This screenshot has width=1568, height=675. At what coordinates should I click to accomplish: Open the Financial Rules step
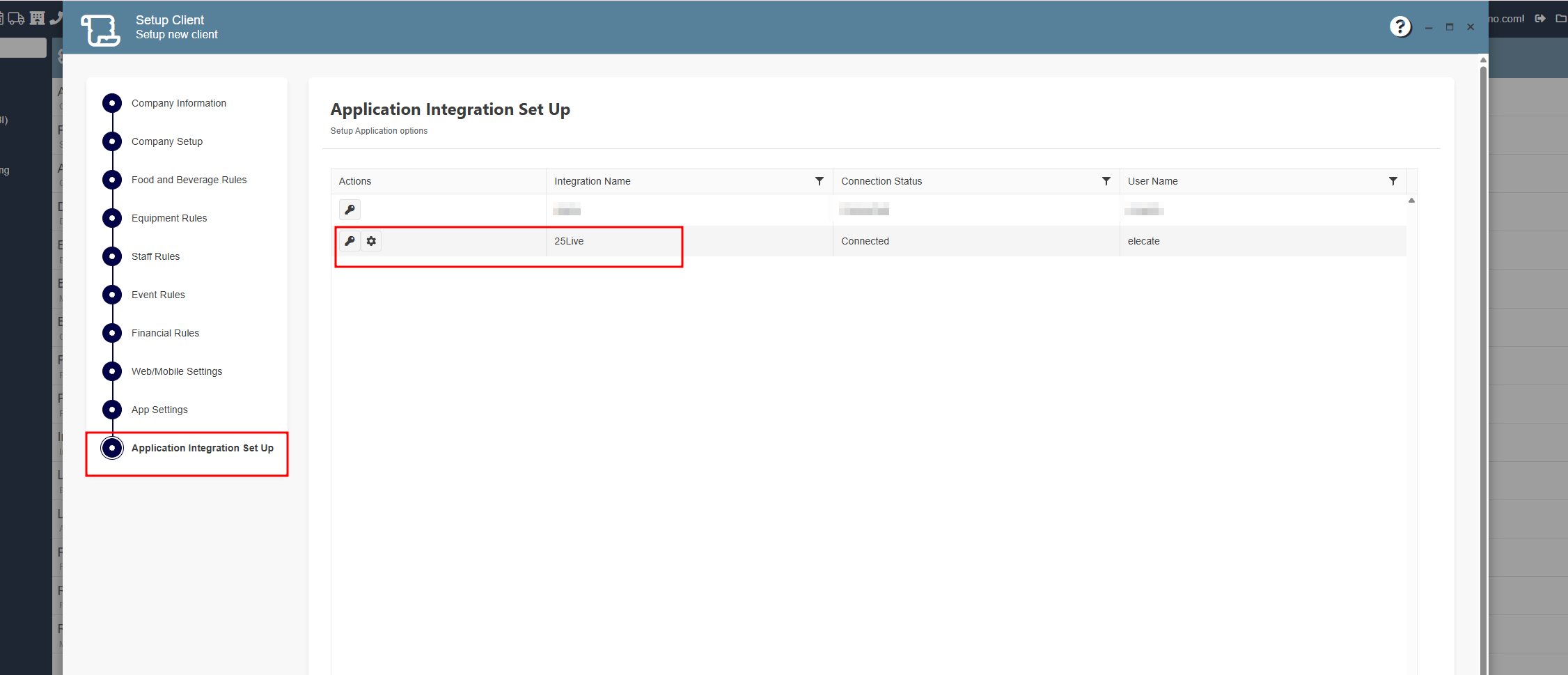pyautogui.click(x=166, y=333)
